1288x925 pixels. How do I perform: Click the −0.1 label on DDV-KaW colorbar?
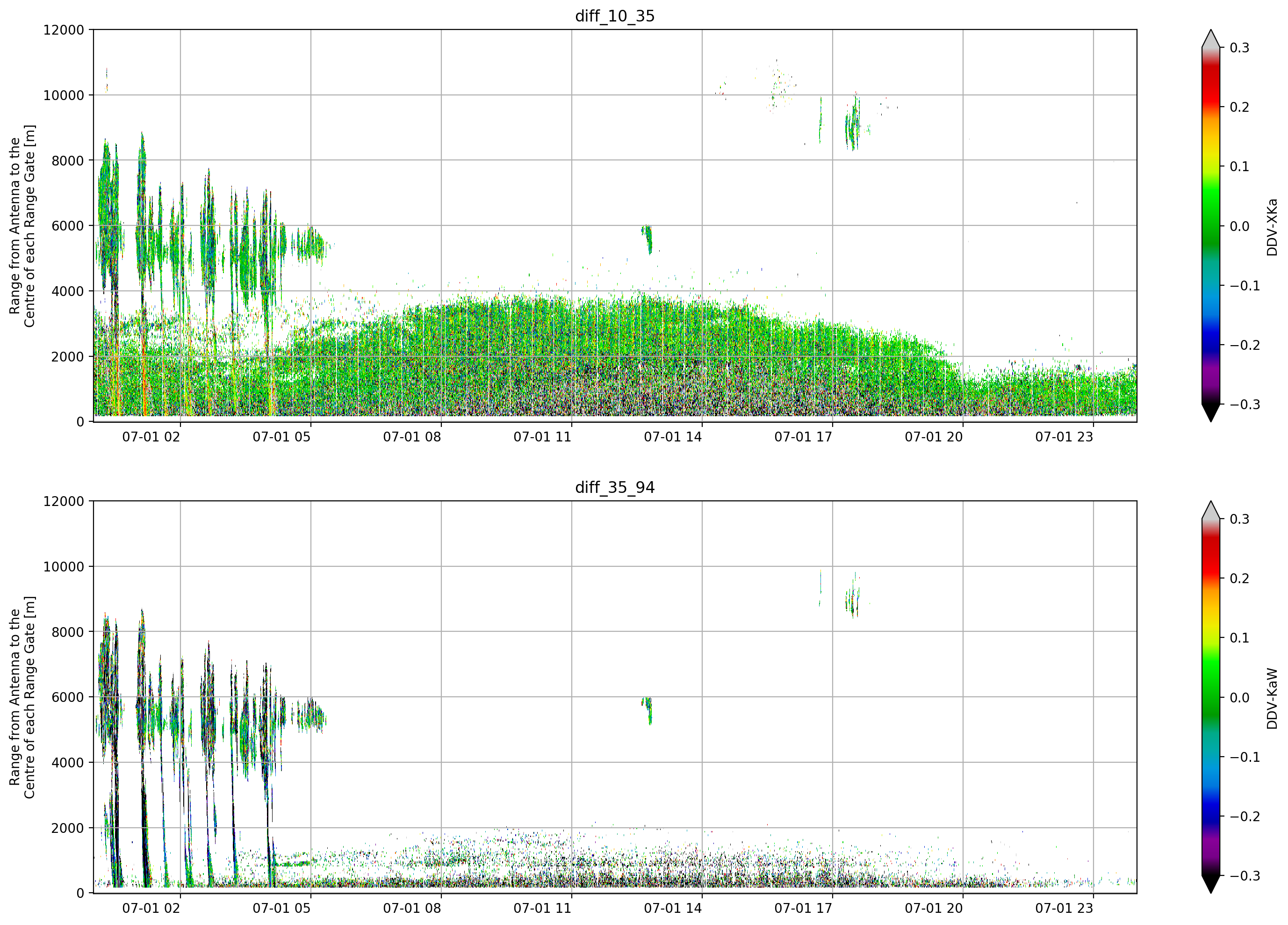[x=1244, y=757]
